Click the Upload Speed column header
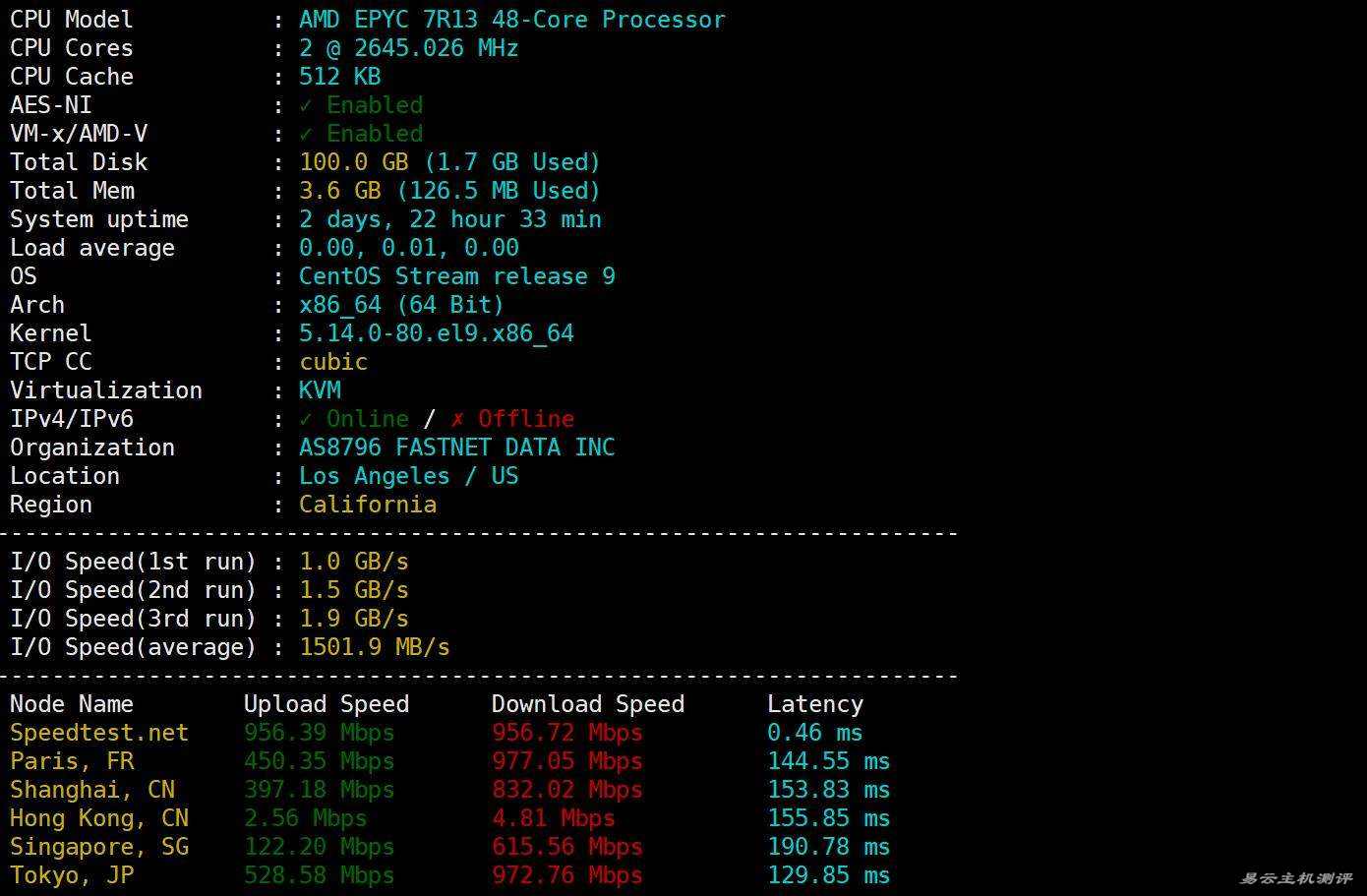Image resolution: width=1367 pixels, height=896 pixels. pos(326,704)
